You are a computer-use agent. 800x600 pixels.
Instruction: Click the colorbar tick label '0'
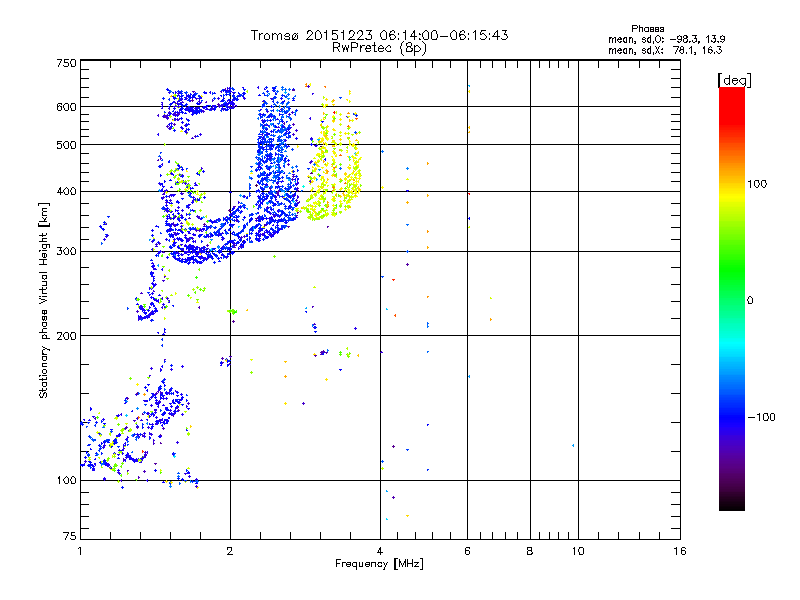(x=749, y=301)
